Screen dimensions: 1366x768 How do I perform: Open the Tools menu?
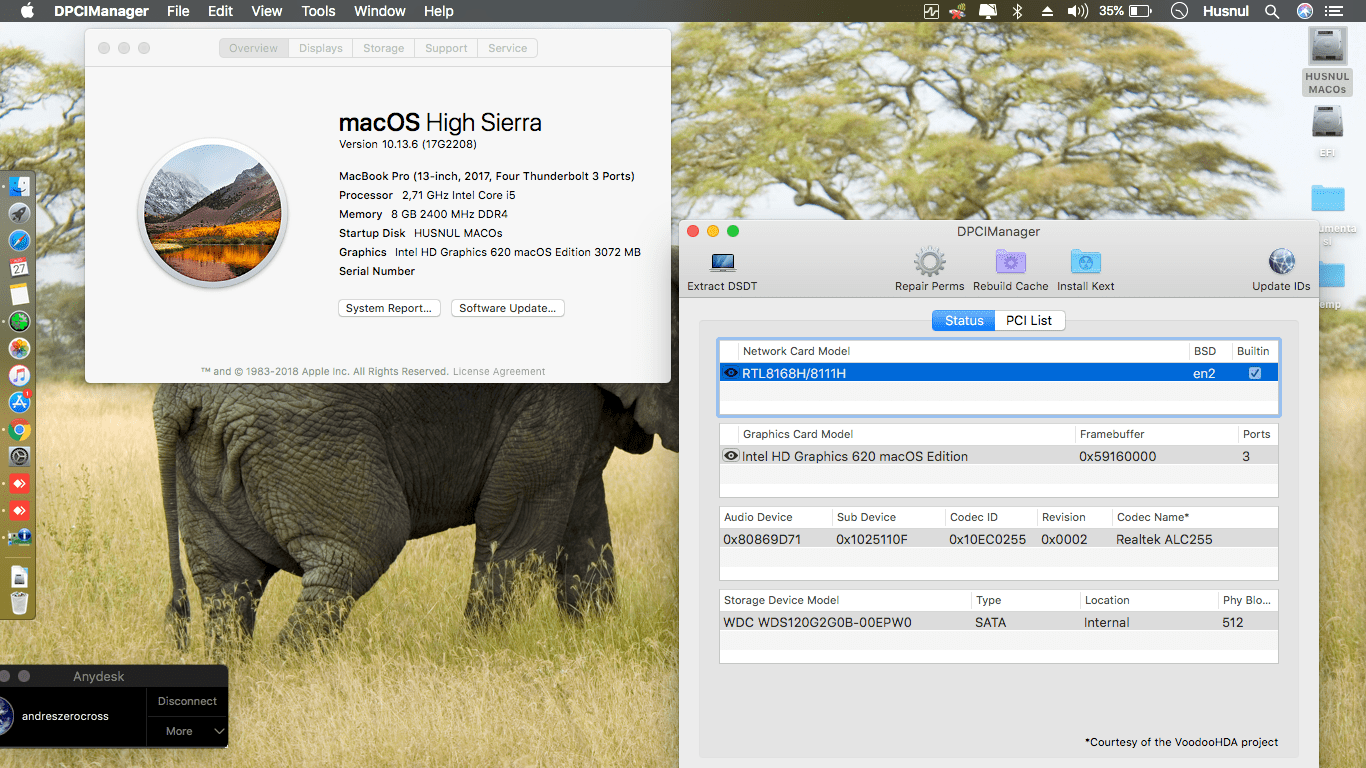318,11
